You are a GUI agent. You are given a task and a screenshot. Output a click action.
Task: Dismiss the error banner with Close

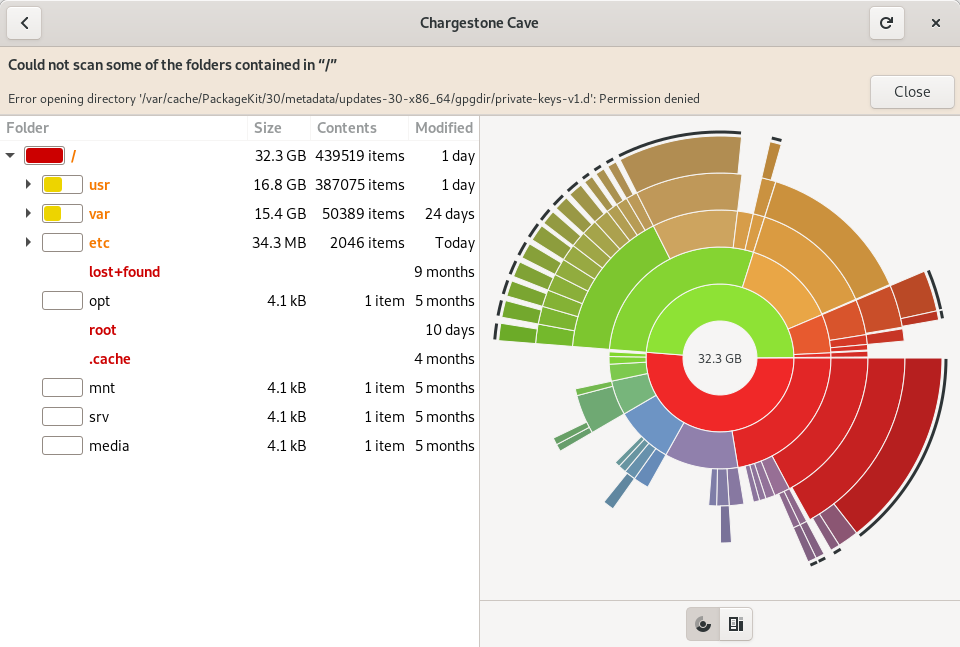click(x=912, y=92)
